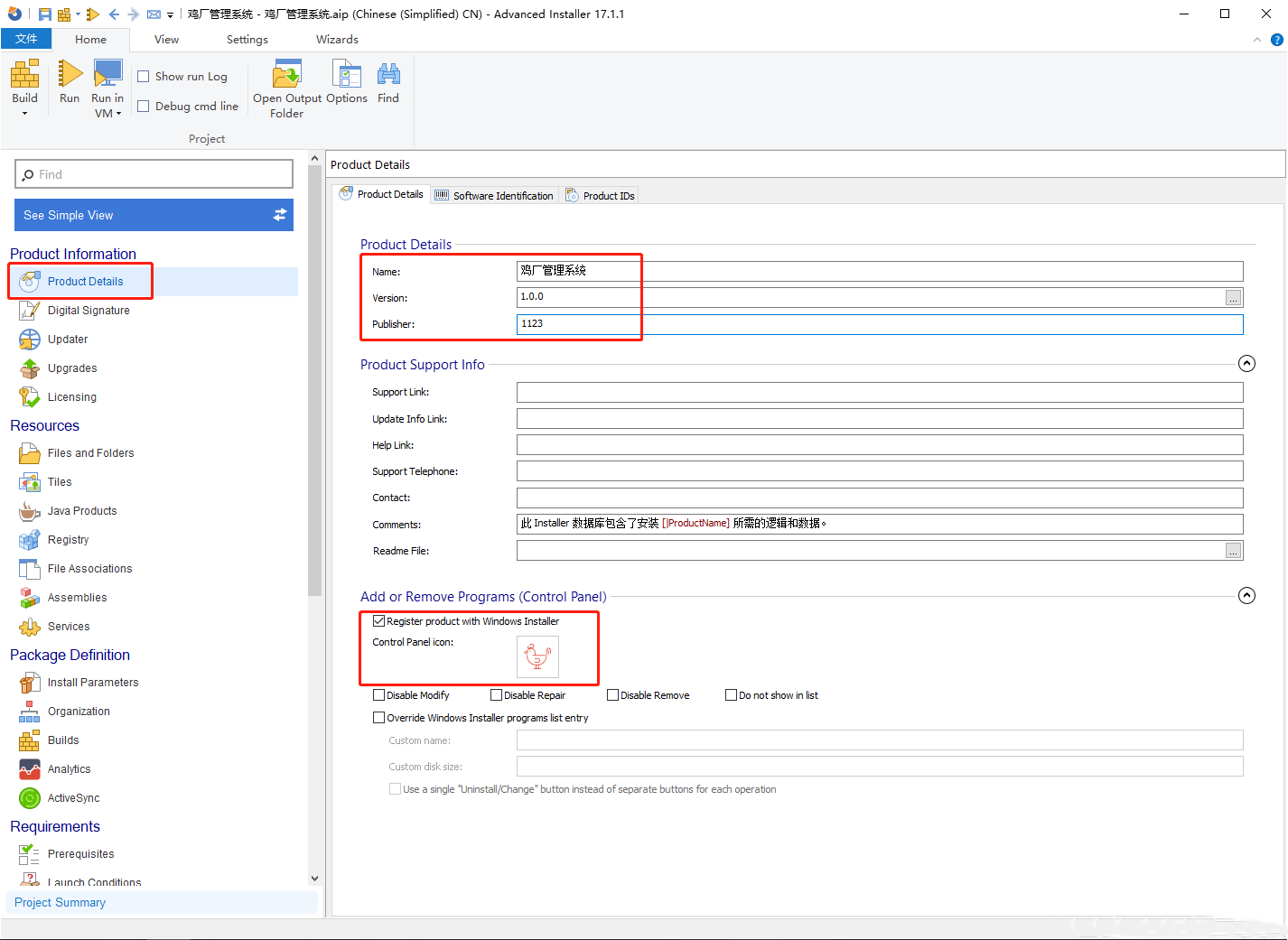
Task: Check the Disable Modify option
Action: 379,695
